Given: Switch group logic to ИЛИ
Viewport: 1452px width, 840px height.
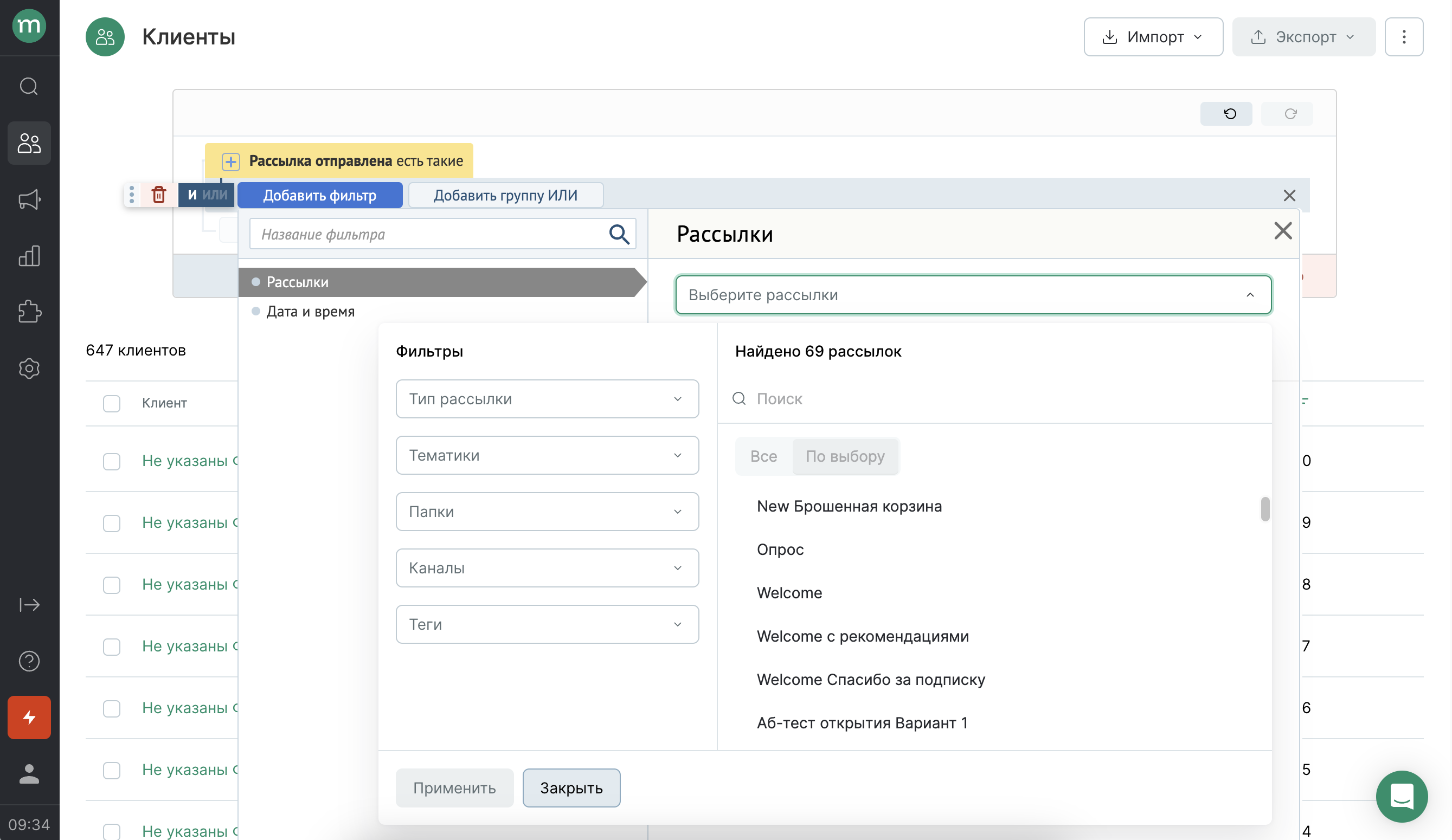Looking at the screenshot, I should point(215,195).
